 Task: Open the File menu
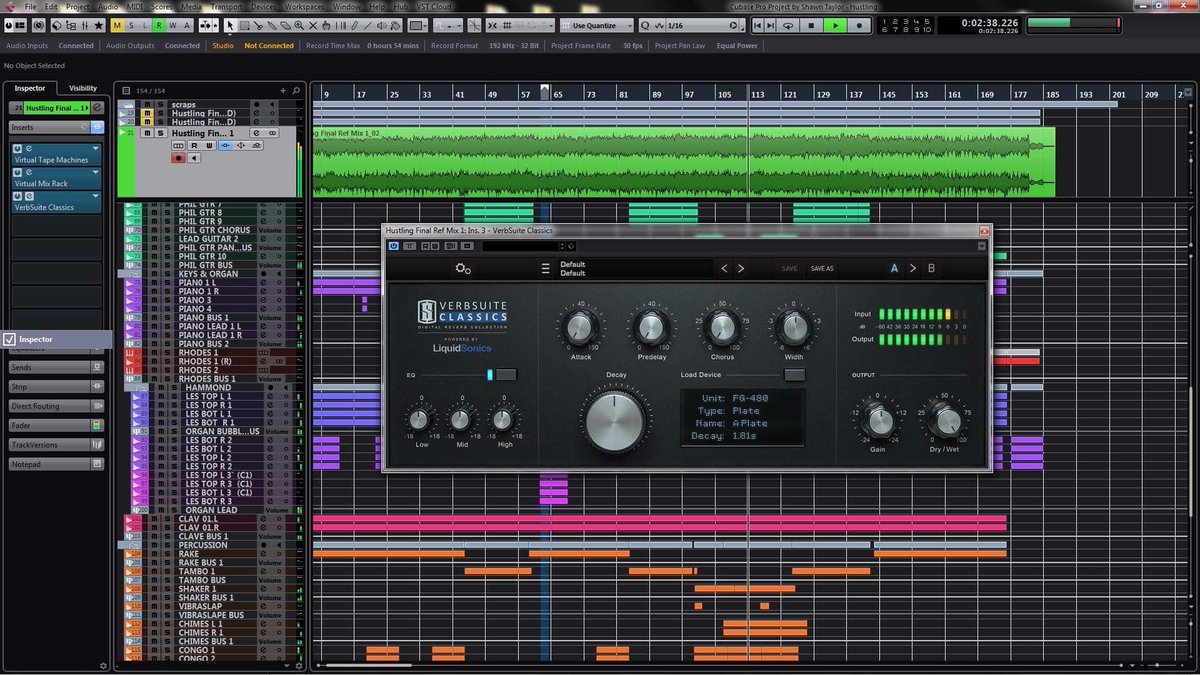30,7
